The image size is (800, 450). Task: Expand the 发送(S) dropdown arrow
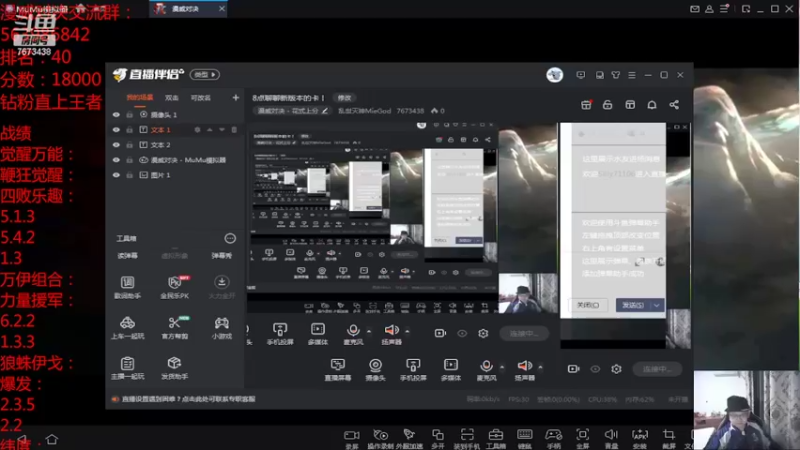pos(657,305)
